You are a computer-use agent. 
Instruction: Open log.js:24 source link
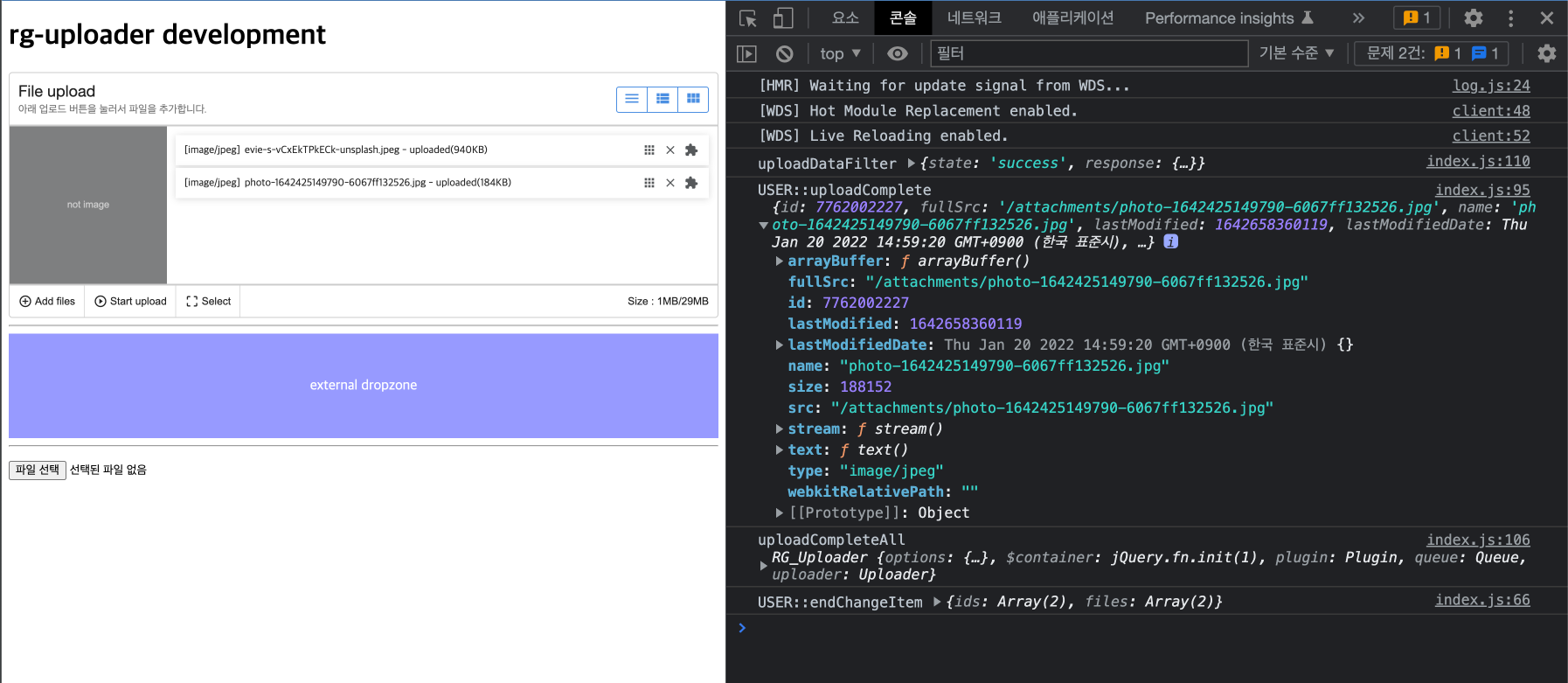pyautogui.click(x=1491, y=86)
